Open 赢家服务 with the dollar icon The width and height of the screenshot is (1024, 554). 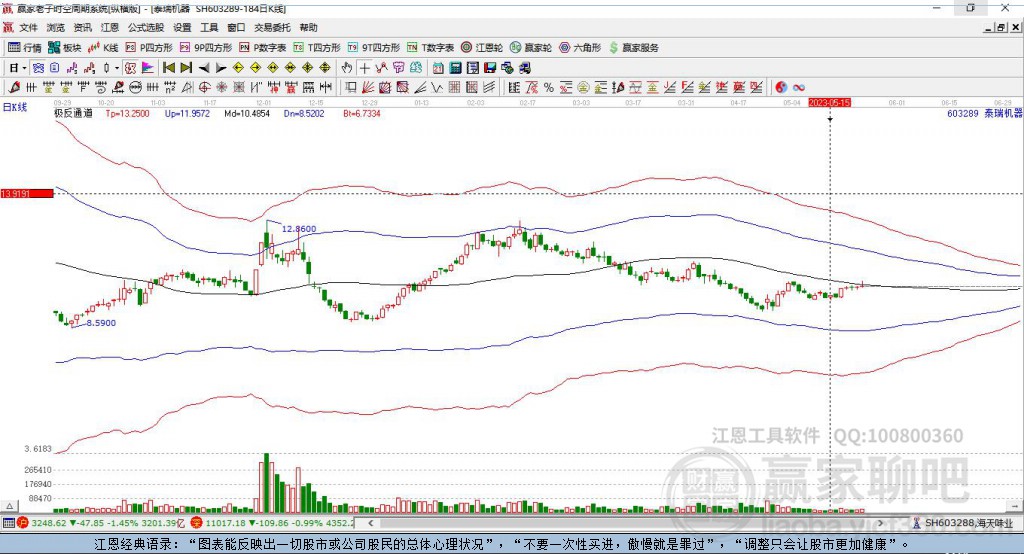633,48
